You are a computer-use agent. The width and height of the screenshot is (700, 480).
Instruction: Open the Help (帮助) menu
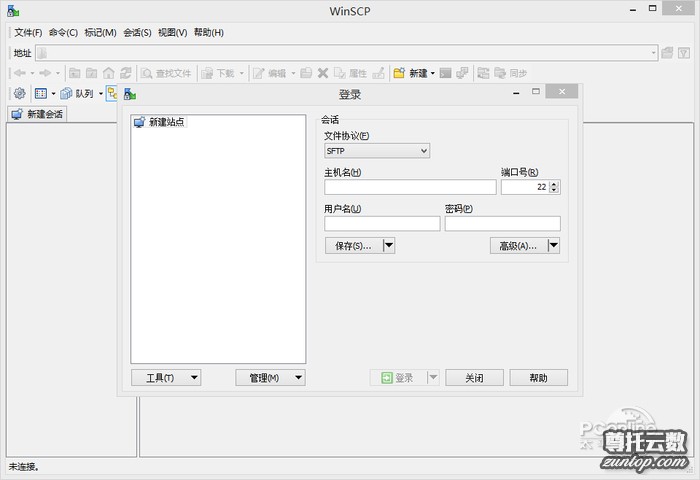tap(209, 33)
